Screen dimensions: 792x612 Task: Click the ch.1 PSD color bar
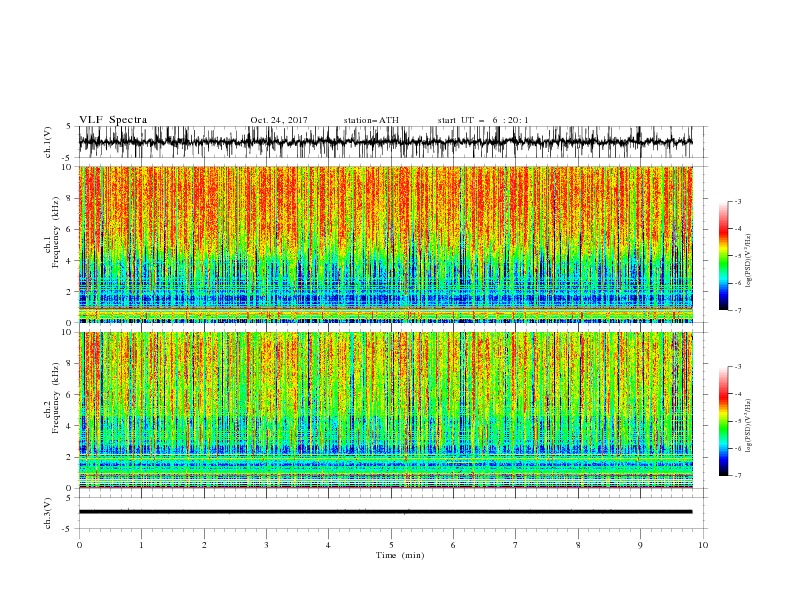[723, 256]
